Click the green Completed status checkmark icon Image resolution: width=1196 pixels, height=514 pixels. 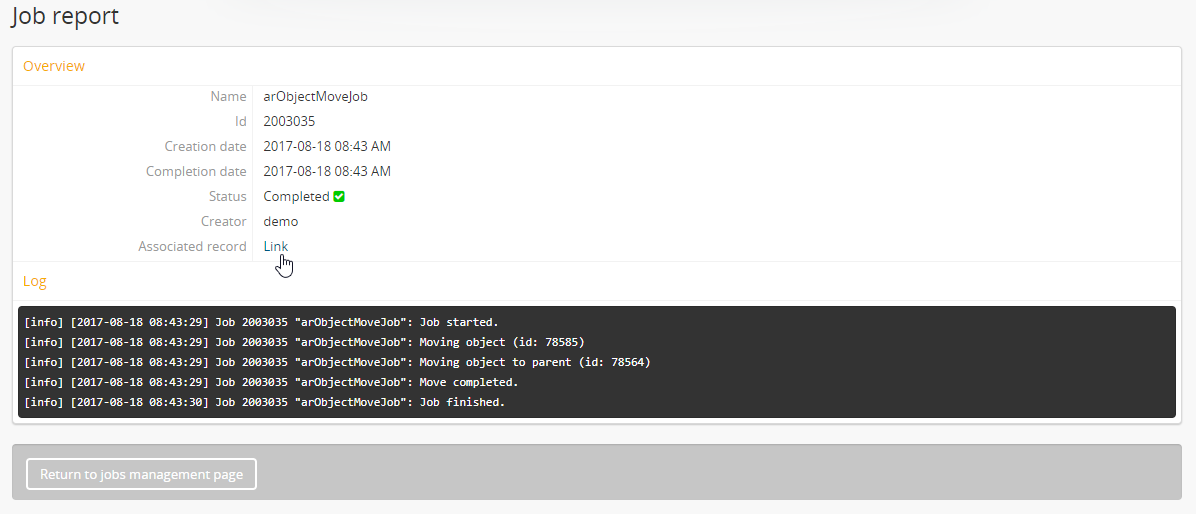click(x=339, y=197)
